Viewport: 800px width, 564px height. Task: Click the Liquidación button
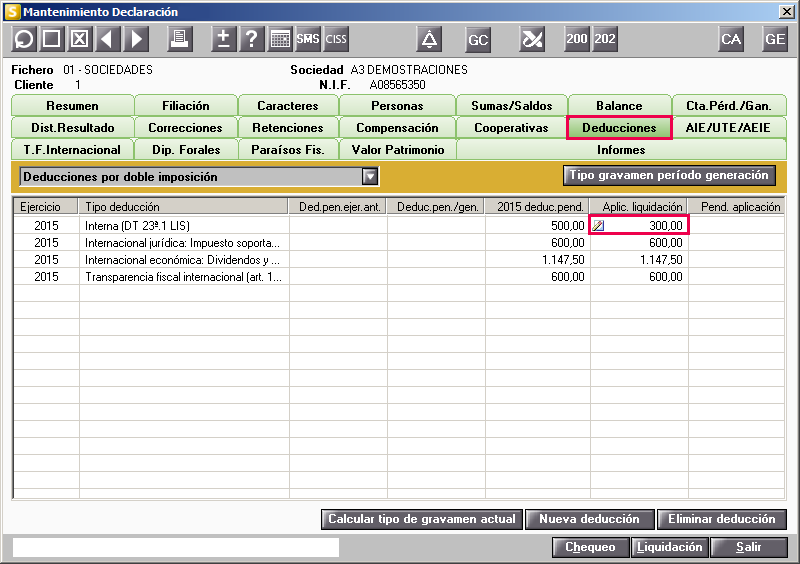tap(669, 547)
